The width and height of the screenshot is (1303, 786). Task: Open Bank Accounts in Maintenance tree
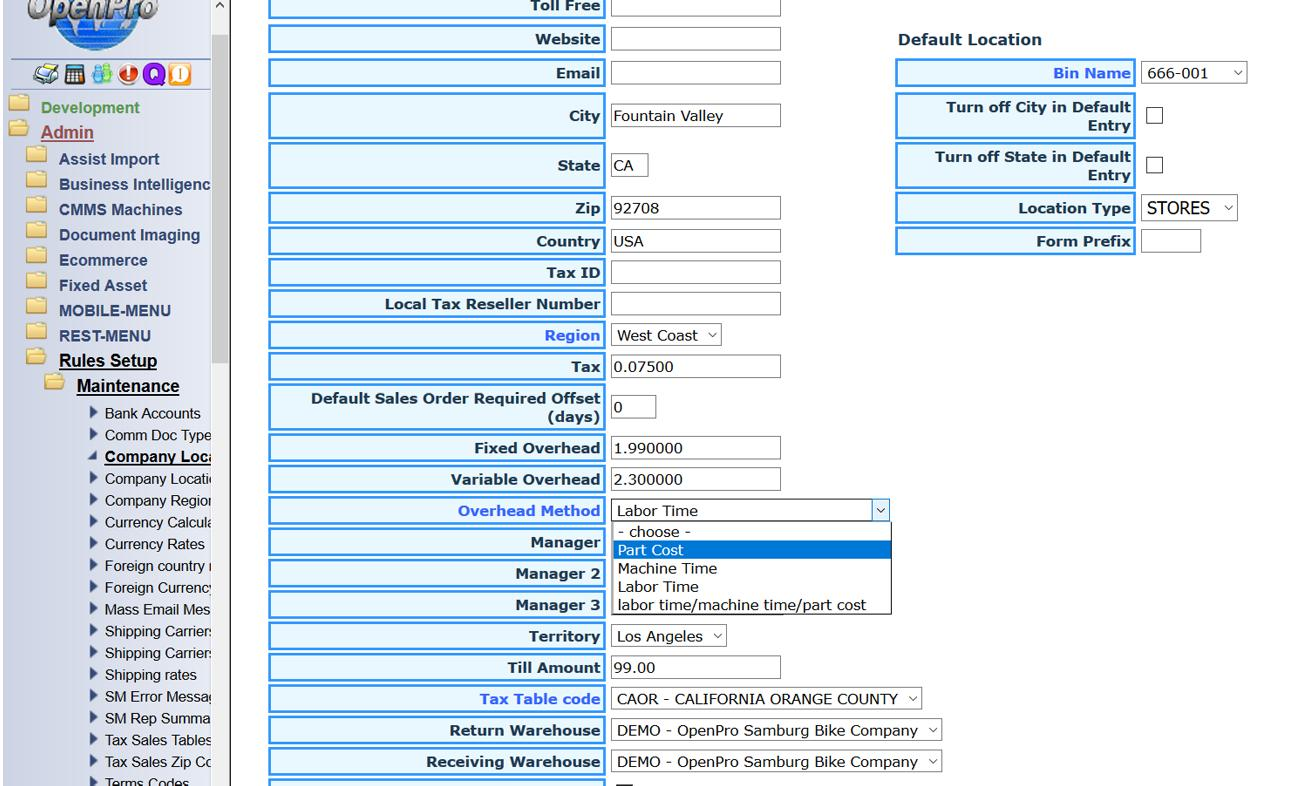click(x=152, y=413)
